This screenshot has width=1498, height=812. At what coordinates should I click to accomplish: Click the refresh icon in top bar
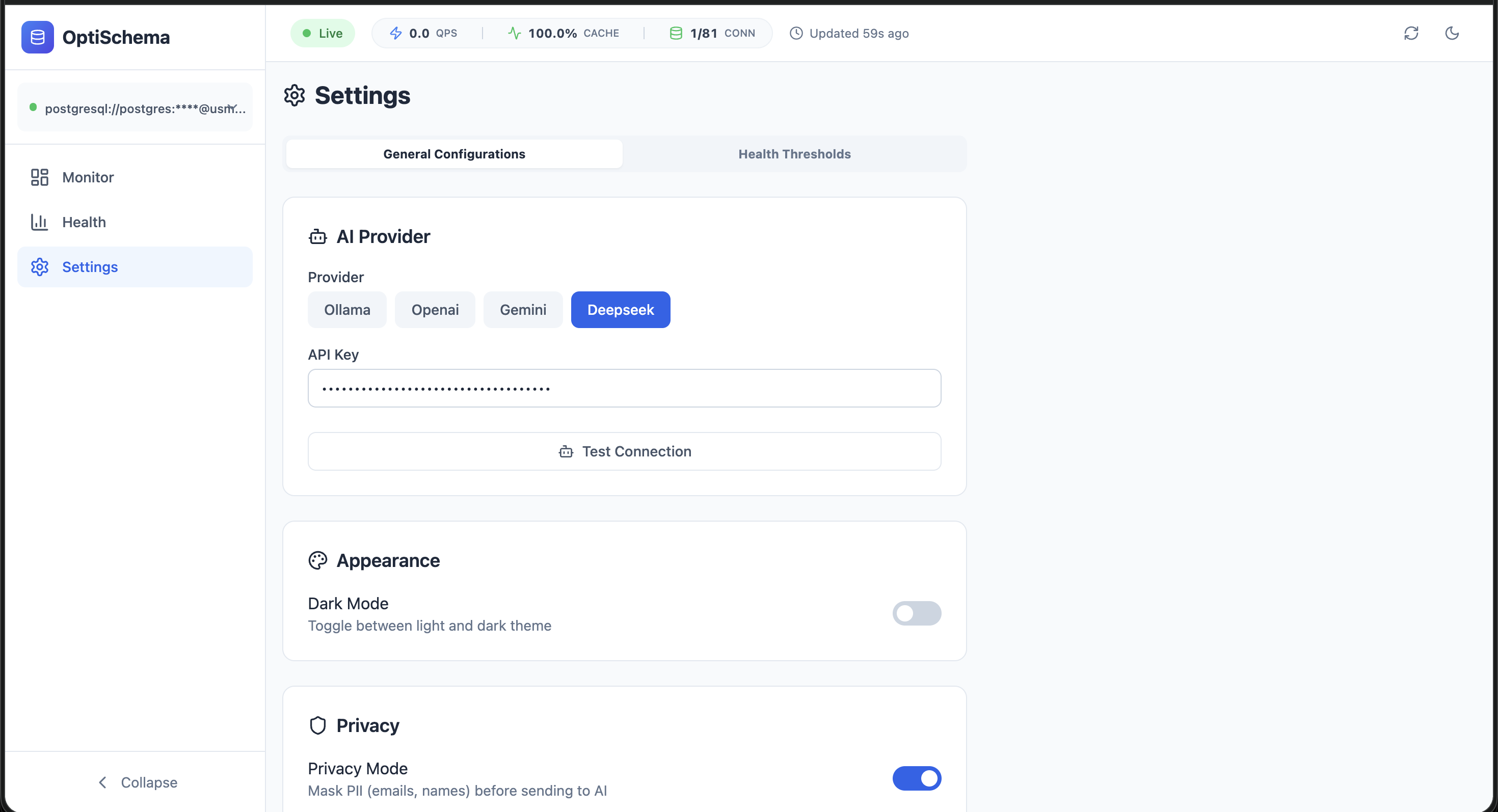click(x=1411, y=33)
